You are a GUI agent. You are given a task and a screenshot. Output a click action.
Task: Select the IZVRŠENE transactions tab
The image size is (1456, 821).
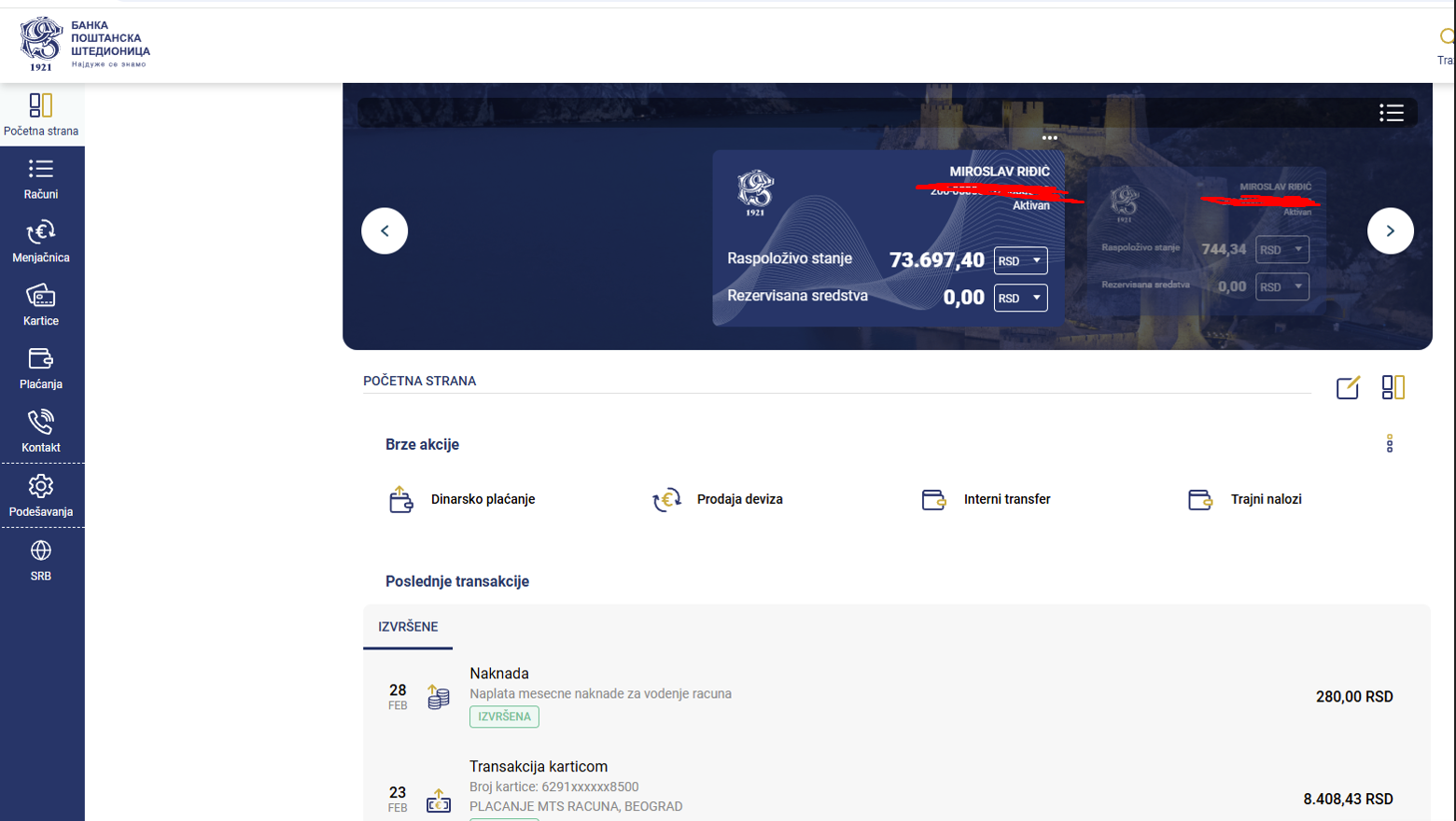[408, 627]
